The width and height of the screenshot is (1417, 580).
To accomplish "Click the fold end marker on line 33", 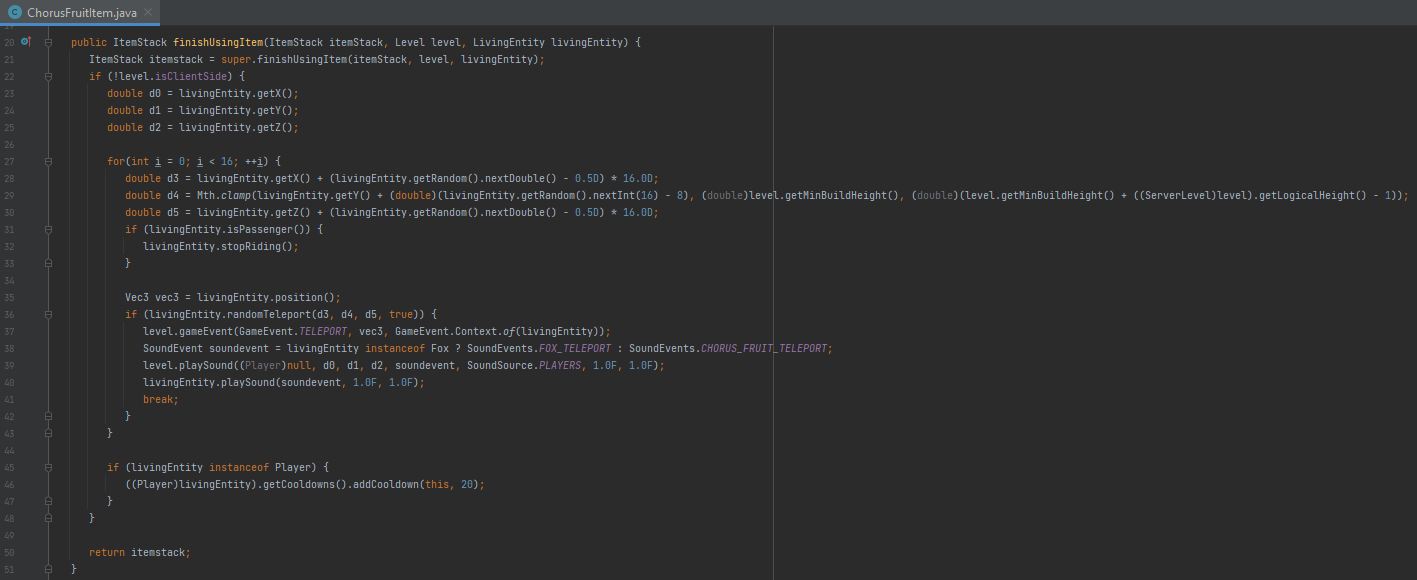I will (x=48, y=263).
